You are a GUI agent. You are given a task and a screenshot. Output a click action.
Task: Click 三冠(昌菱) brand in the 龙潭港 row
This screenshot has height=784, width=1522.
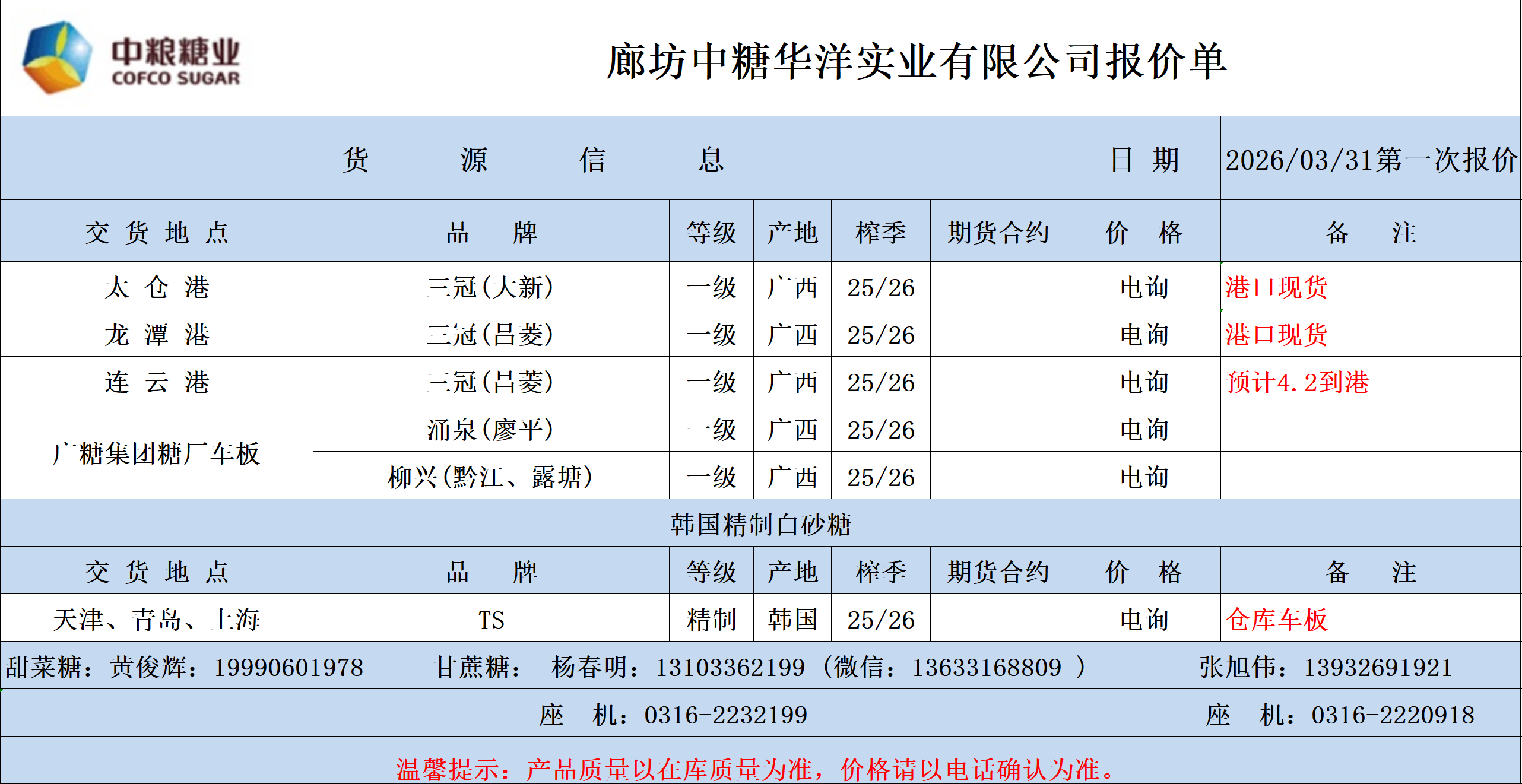(491, 334)
